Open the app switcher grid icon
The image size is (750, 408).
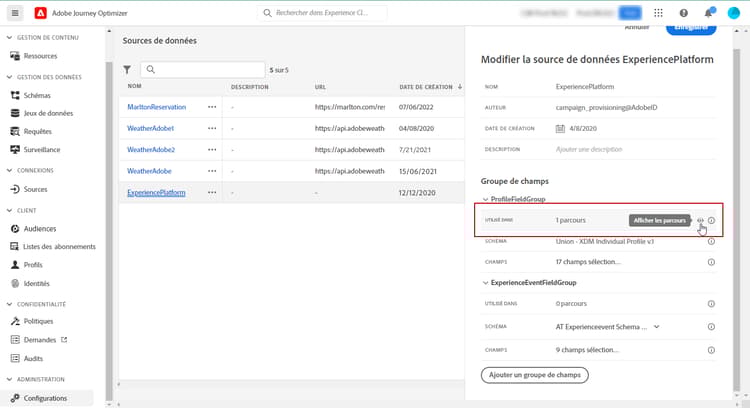(658, 13)
